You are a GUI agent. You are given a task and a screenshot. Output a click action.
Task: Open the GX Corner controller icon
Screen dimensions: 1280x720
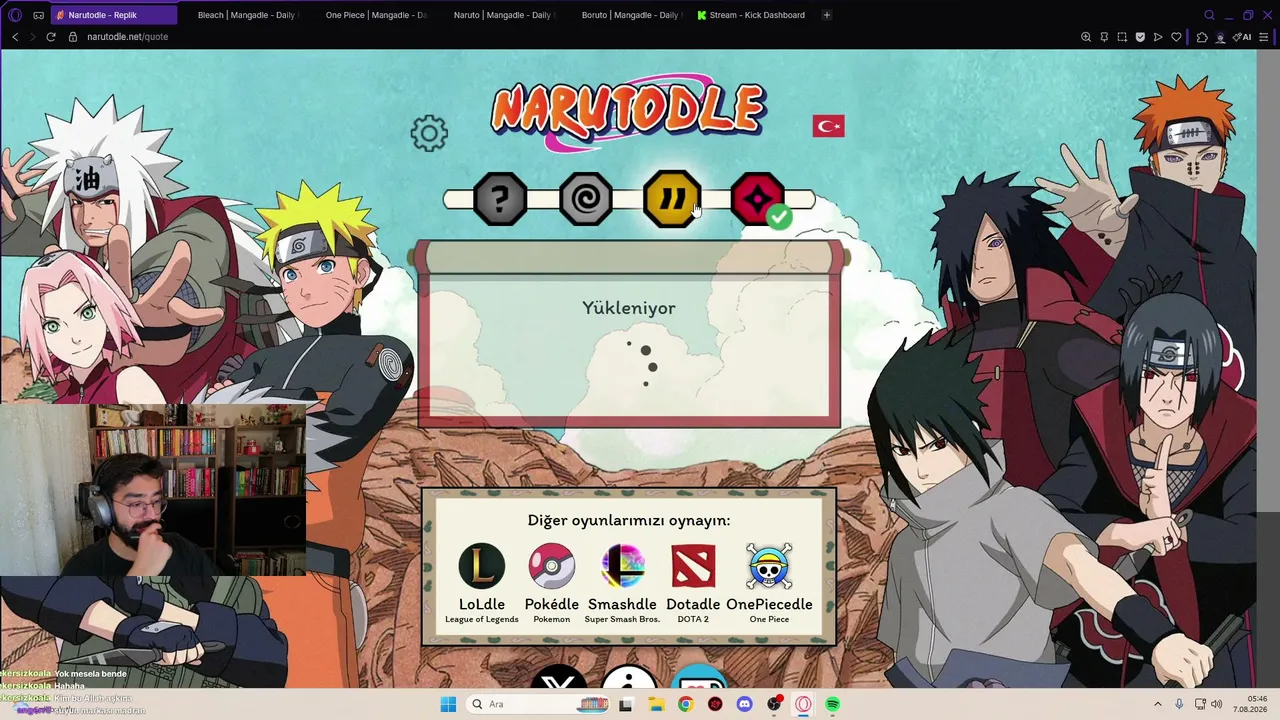38,15
